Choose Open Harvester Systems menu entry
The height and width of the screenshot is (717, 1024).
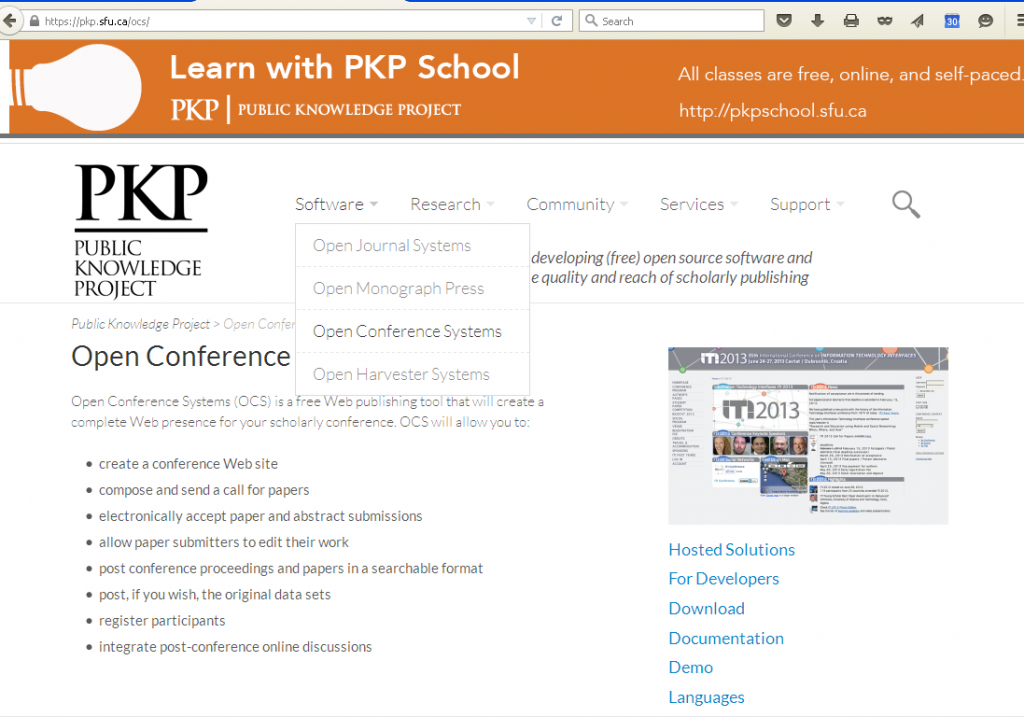coord(401,375)
